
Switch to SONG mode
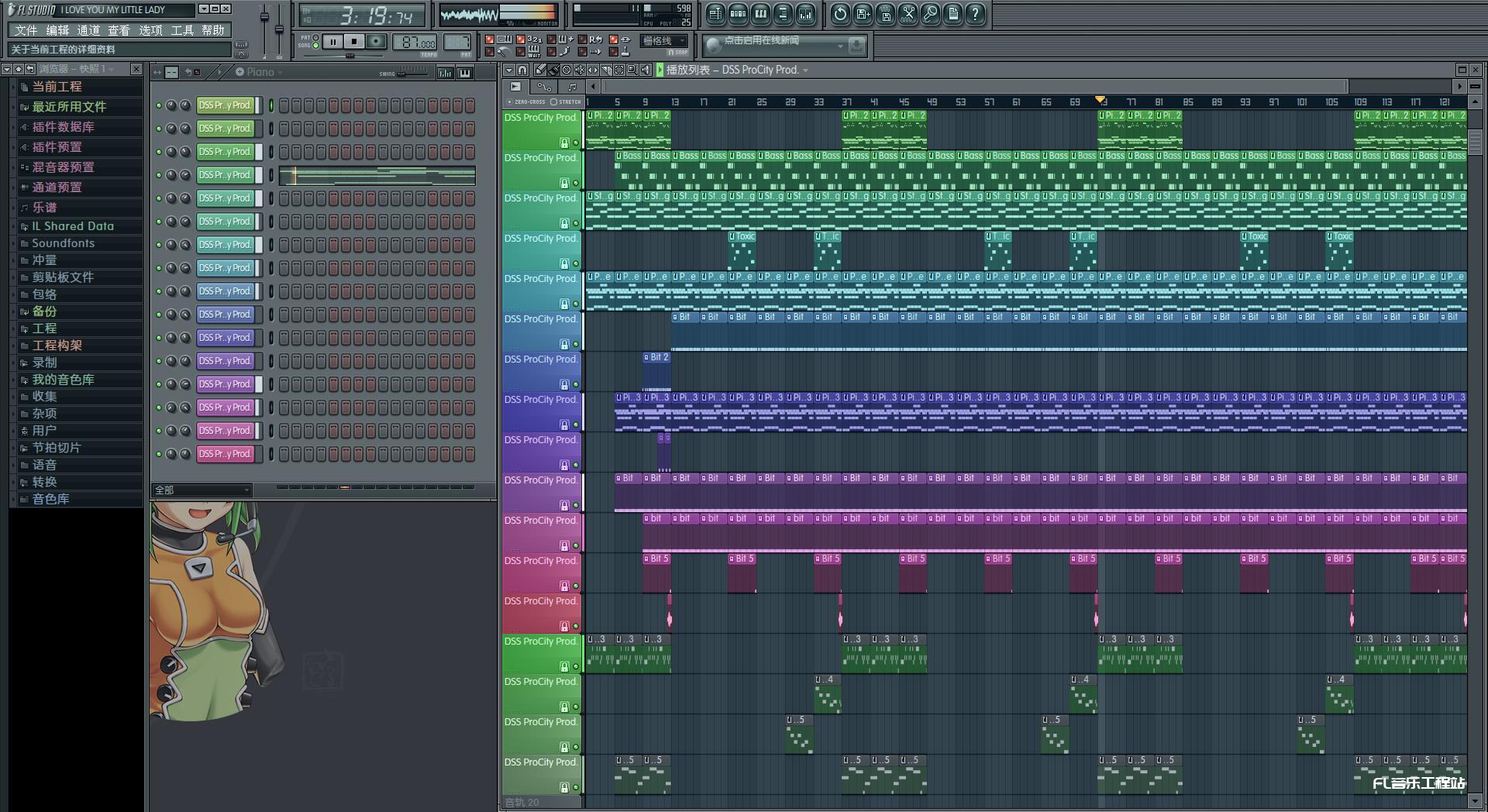pyautogui.click(x=315, y=46)
